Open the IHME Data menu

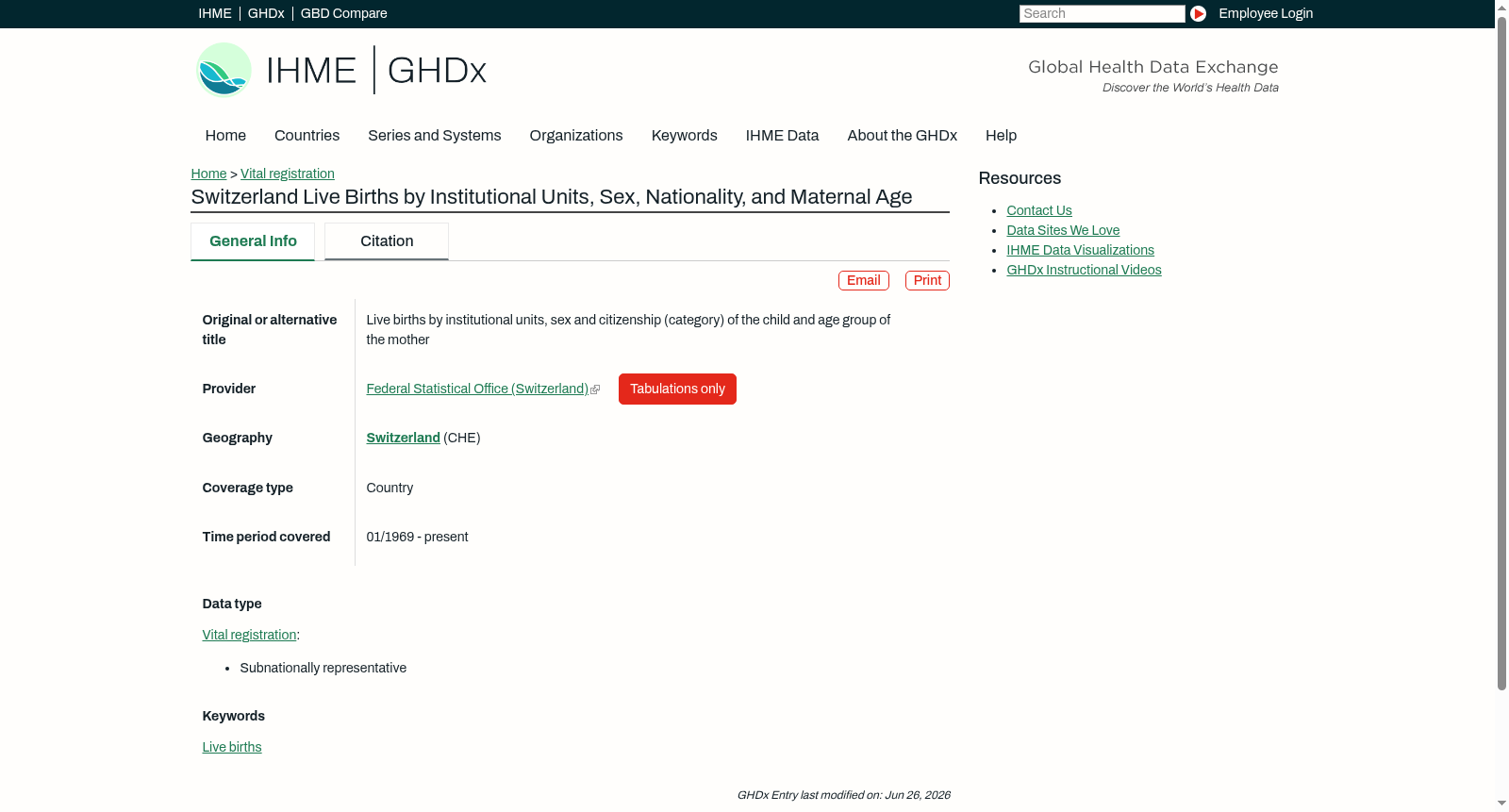click(782, 136)
